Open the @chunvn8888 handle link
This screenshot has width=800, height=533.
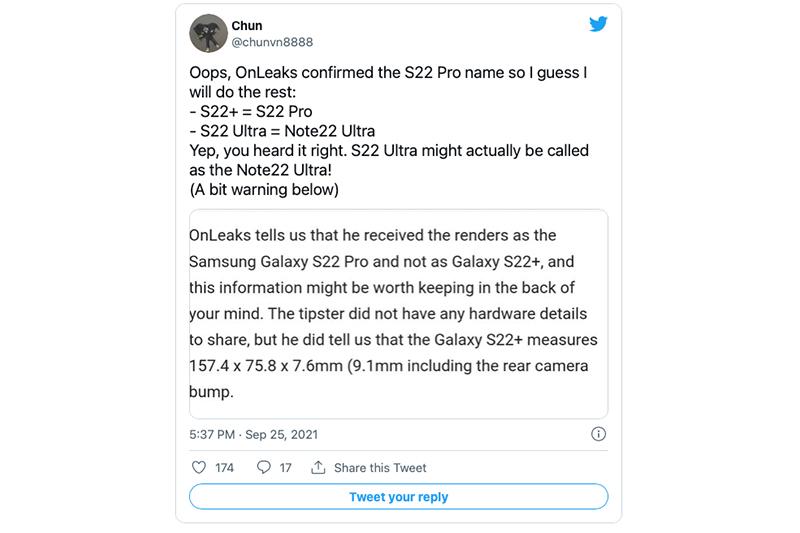coord(274,42)
